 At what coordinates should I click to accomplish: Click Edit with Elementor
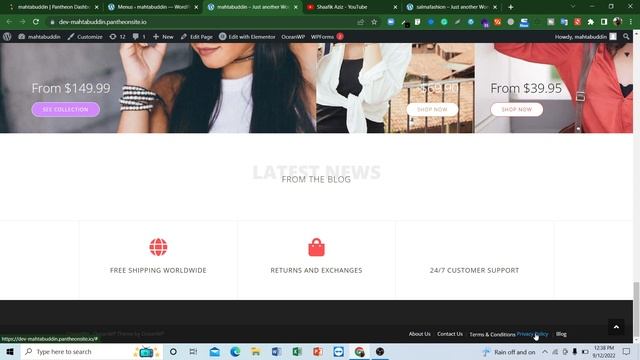click(247, 37)
